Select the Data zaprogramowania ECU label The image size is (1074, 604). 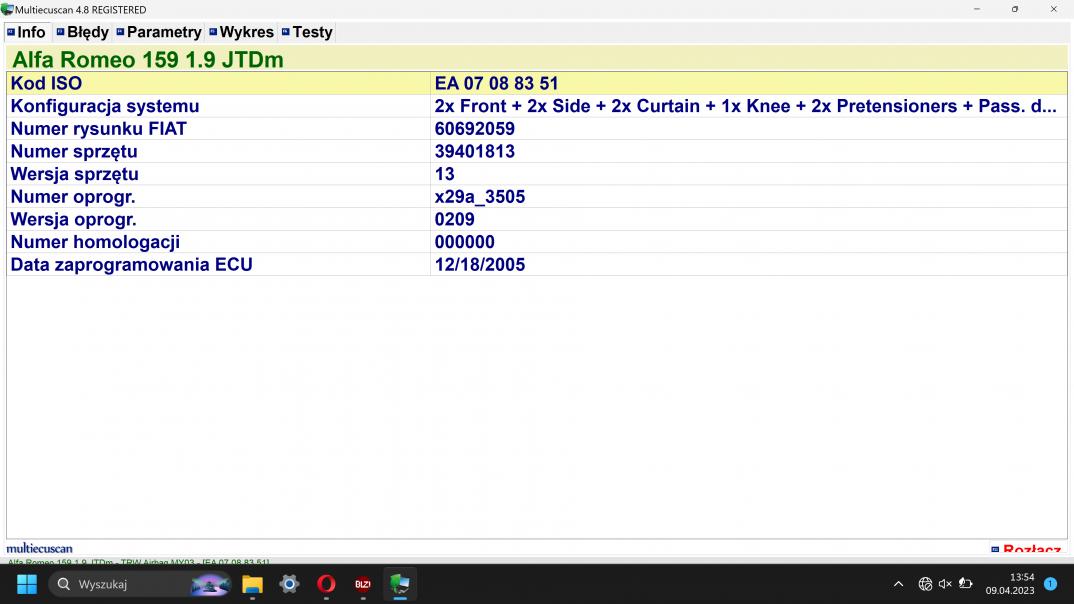pyautogui.click(x=132, y=264)
